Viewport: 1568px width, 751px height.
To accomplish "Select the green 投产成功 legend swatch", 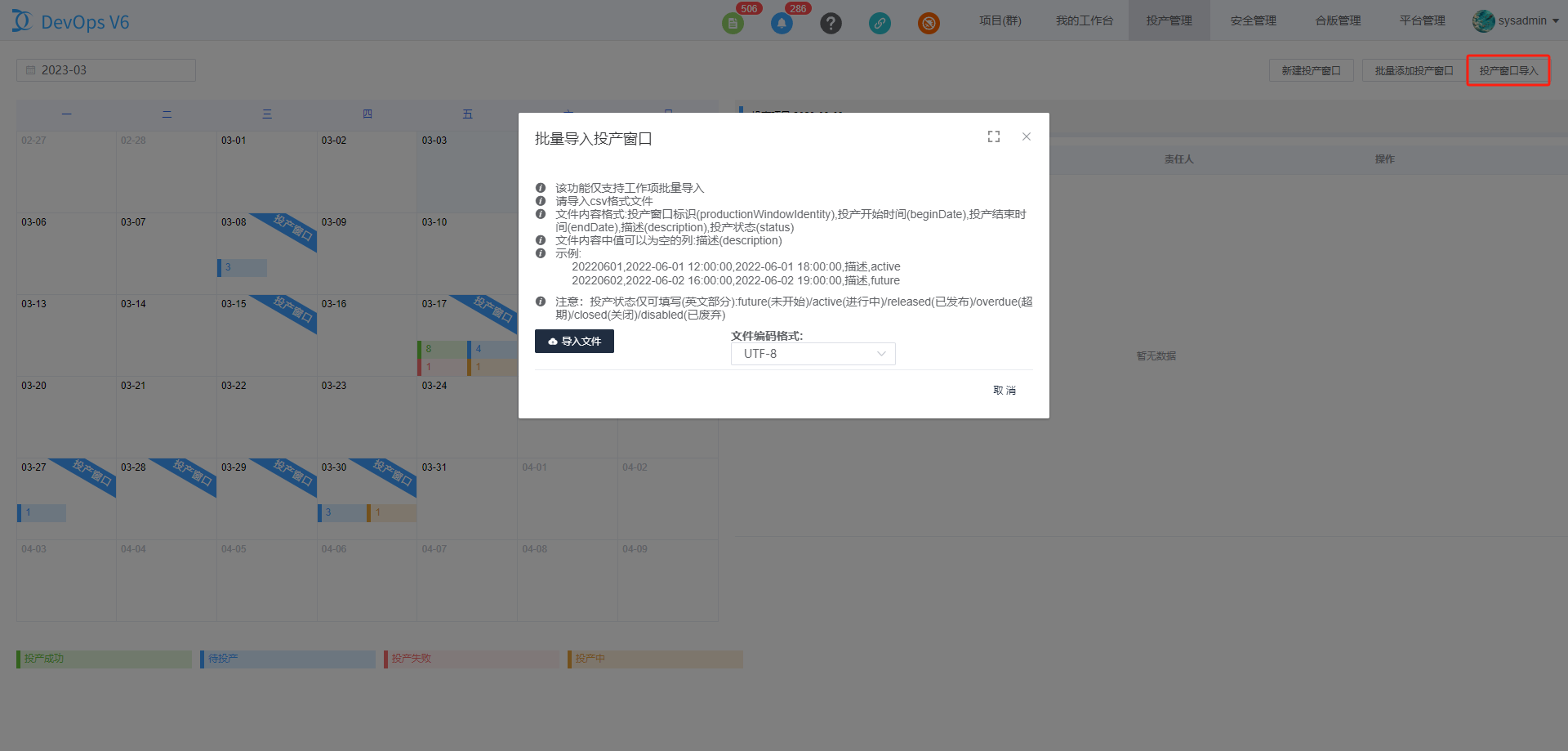I will [104, 659].
